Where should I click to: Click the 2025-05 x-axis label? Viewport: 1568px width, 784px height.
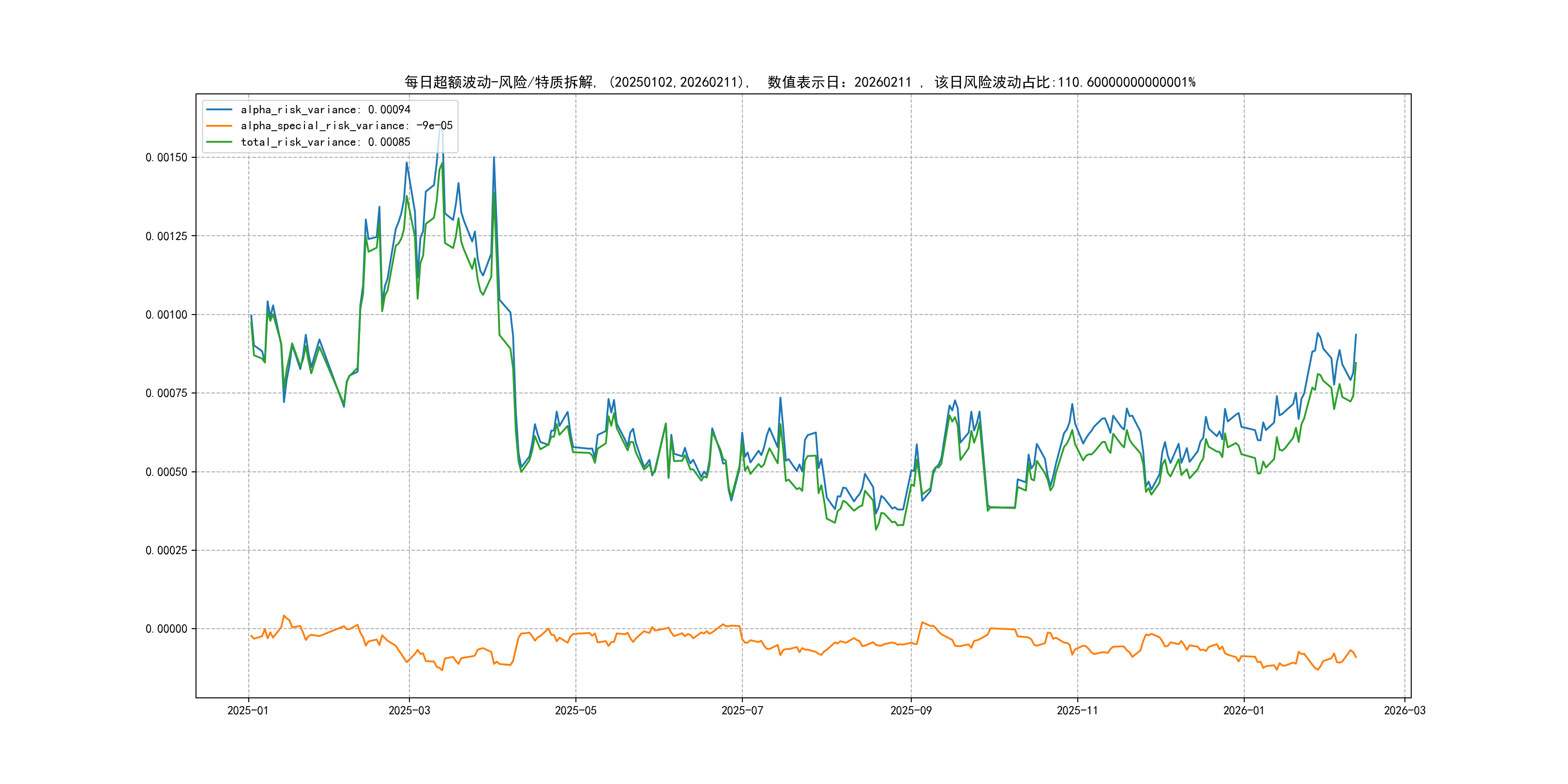click(575, 710)
